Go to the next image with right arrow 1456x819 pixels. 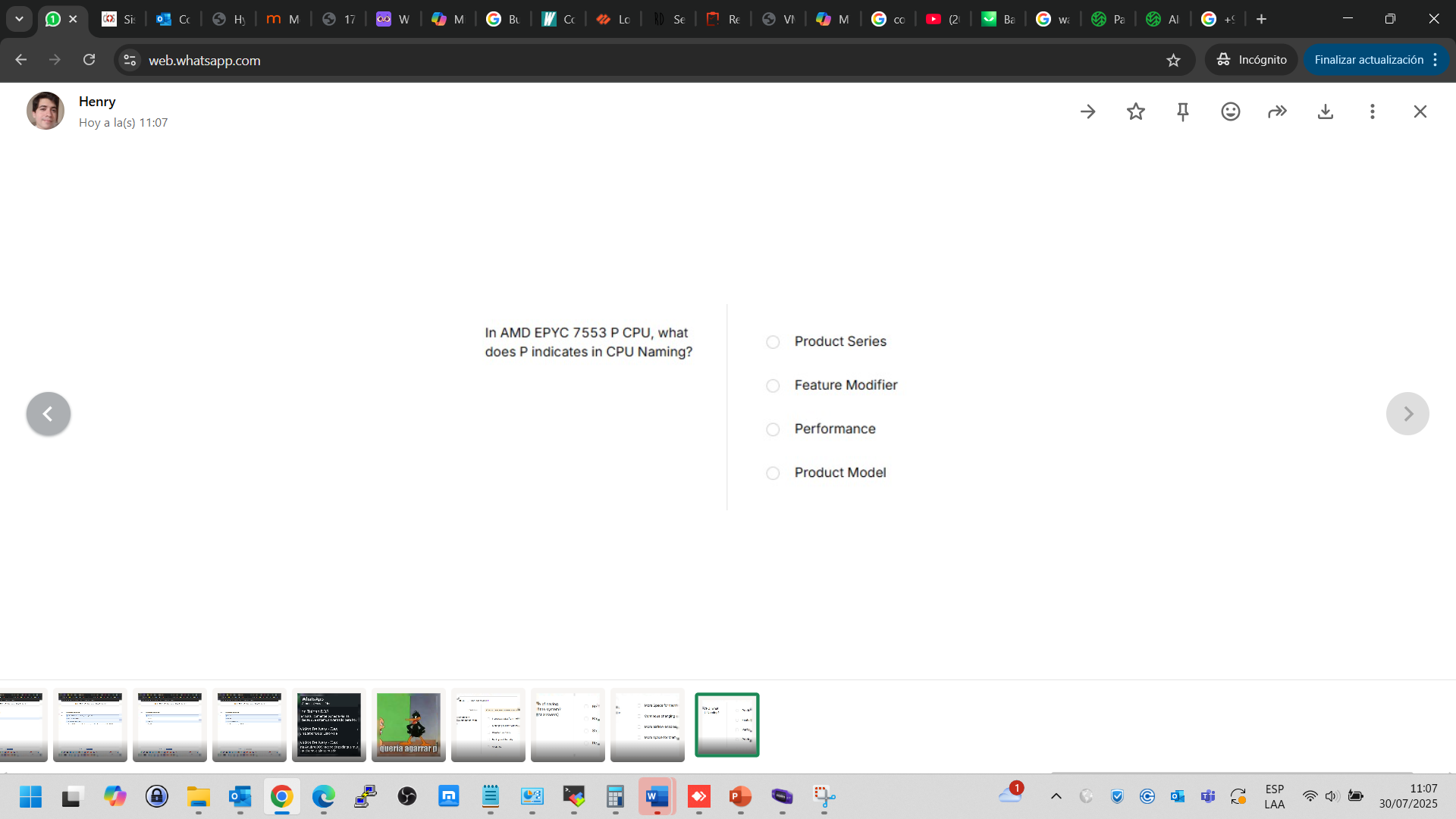point(1407,413)
